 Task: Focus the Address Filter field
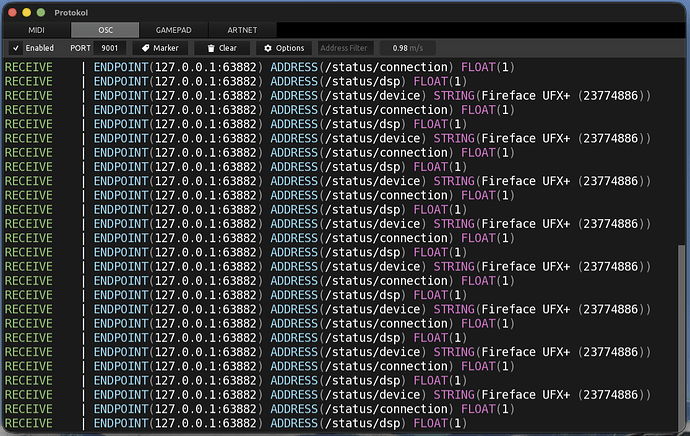pos(345,48)
